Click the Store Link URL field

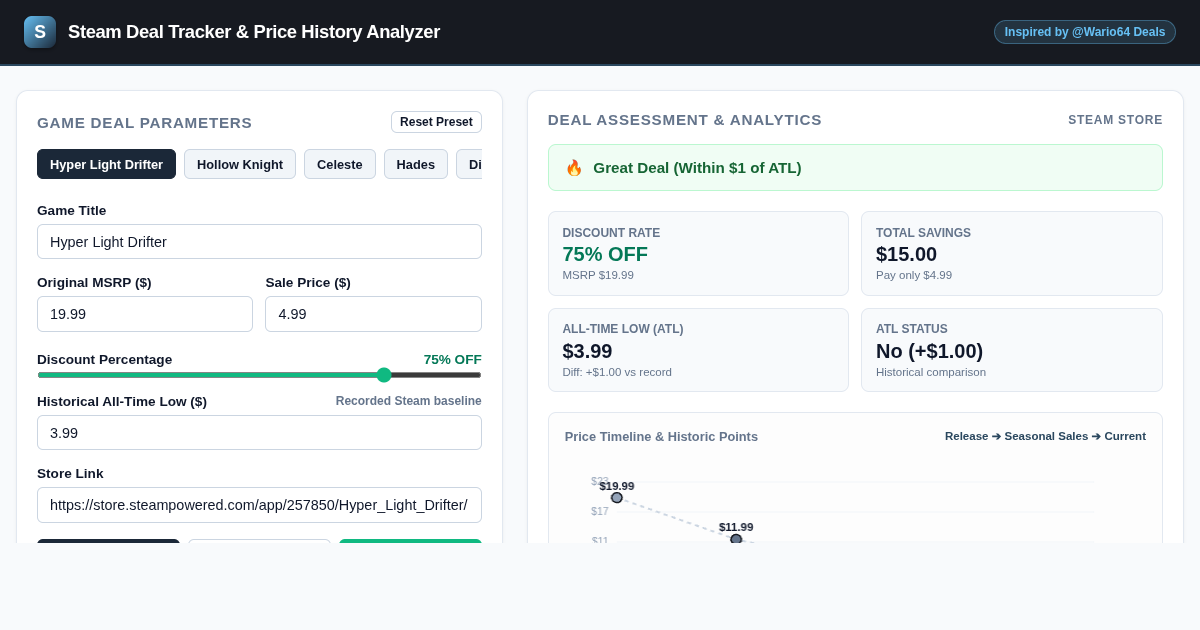click(x=259, y=505)
